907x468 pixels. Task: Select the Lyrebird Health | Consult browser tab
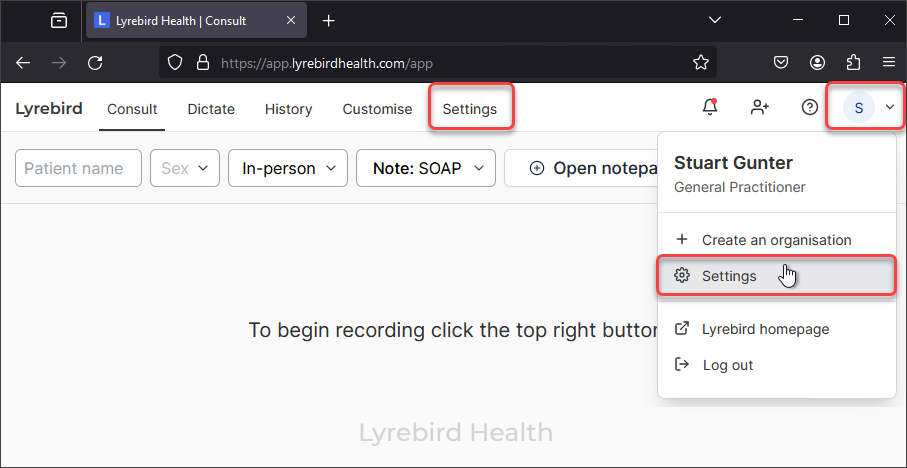[x=197, y=20]
